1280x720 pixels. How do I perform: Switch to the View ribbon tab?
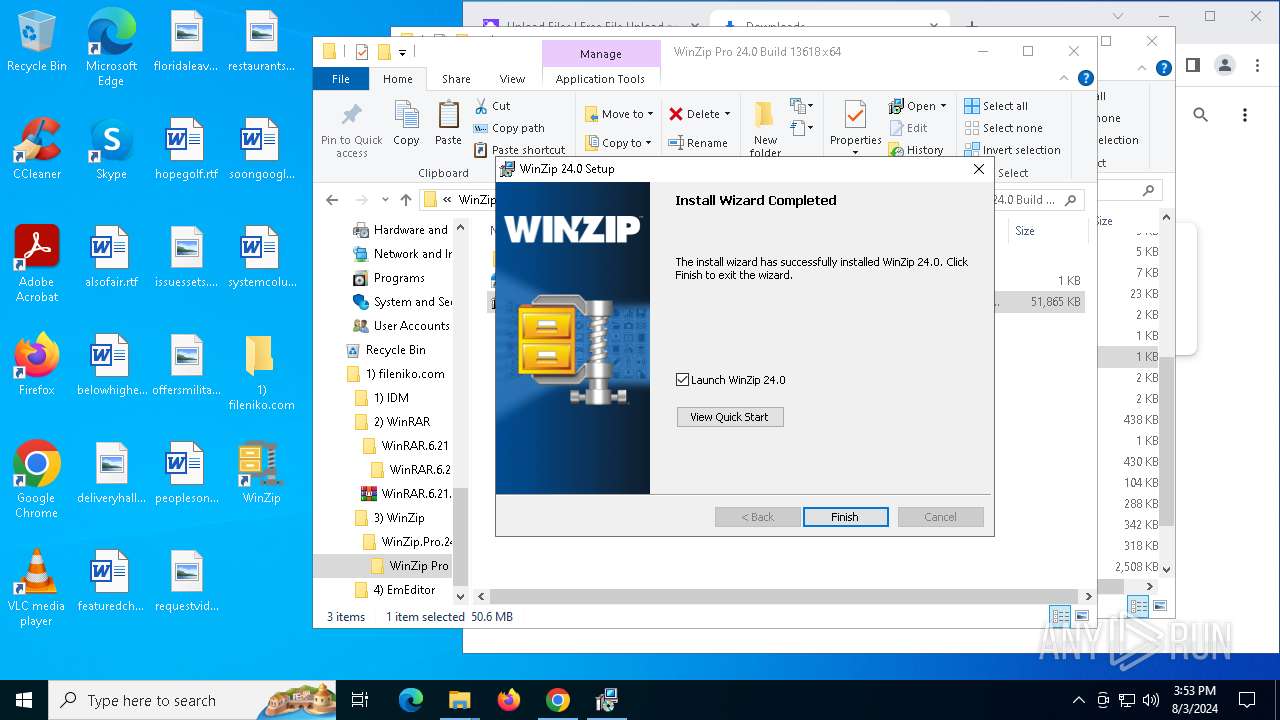[512, 79]
